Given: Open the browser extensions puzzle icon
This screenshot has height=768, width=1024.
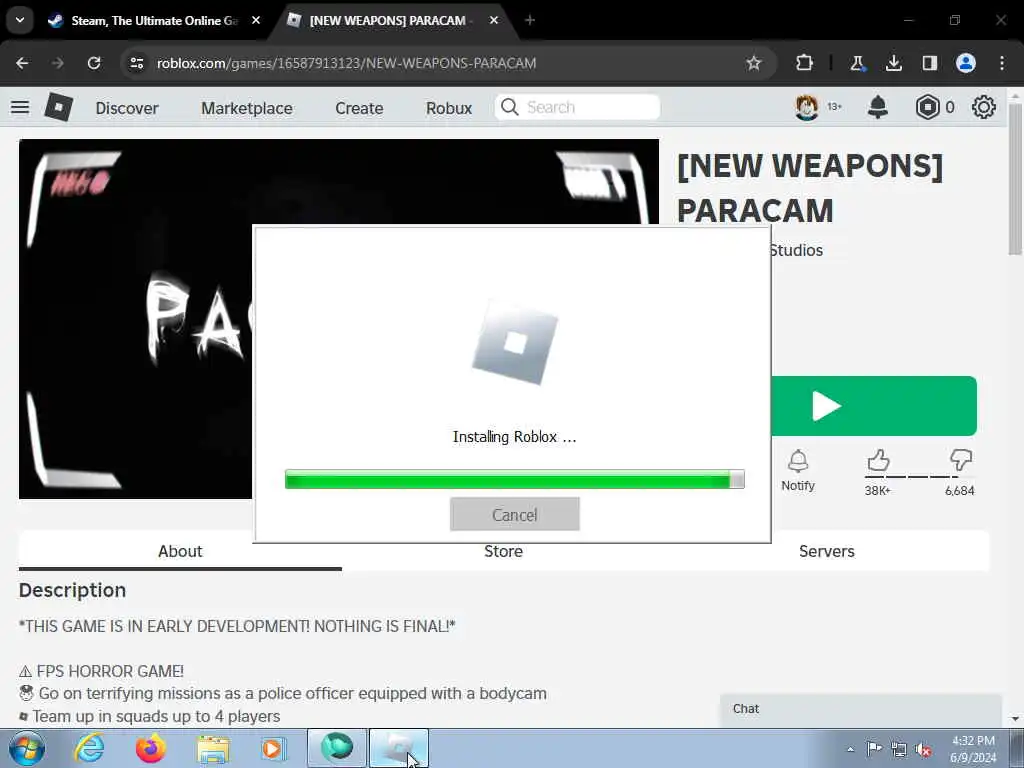Looking at the screenshot, I should tap(805, 63).
